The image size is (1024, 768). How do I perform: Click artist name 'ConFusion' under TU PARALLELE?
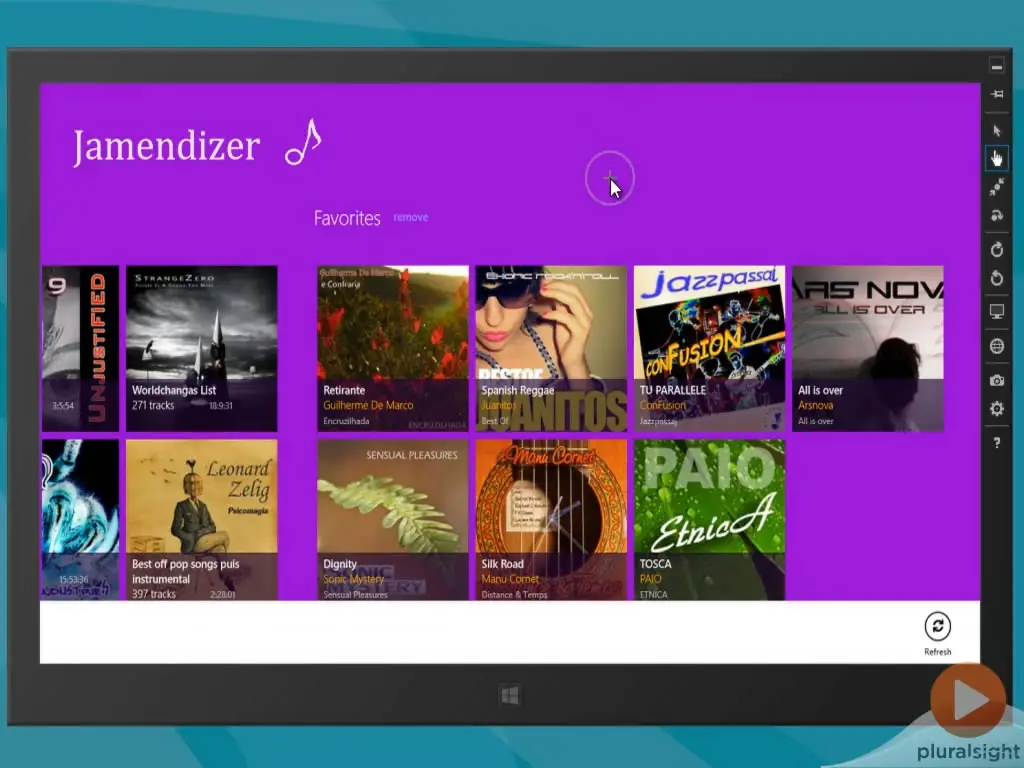tap(662, 406)
